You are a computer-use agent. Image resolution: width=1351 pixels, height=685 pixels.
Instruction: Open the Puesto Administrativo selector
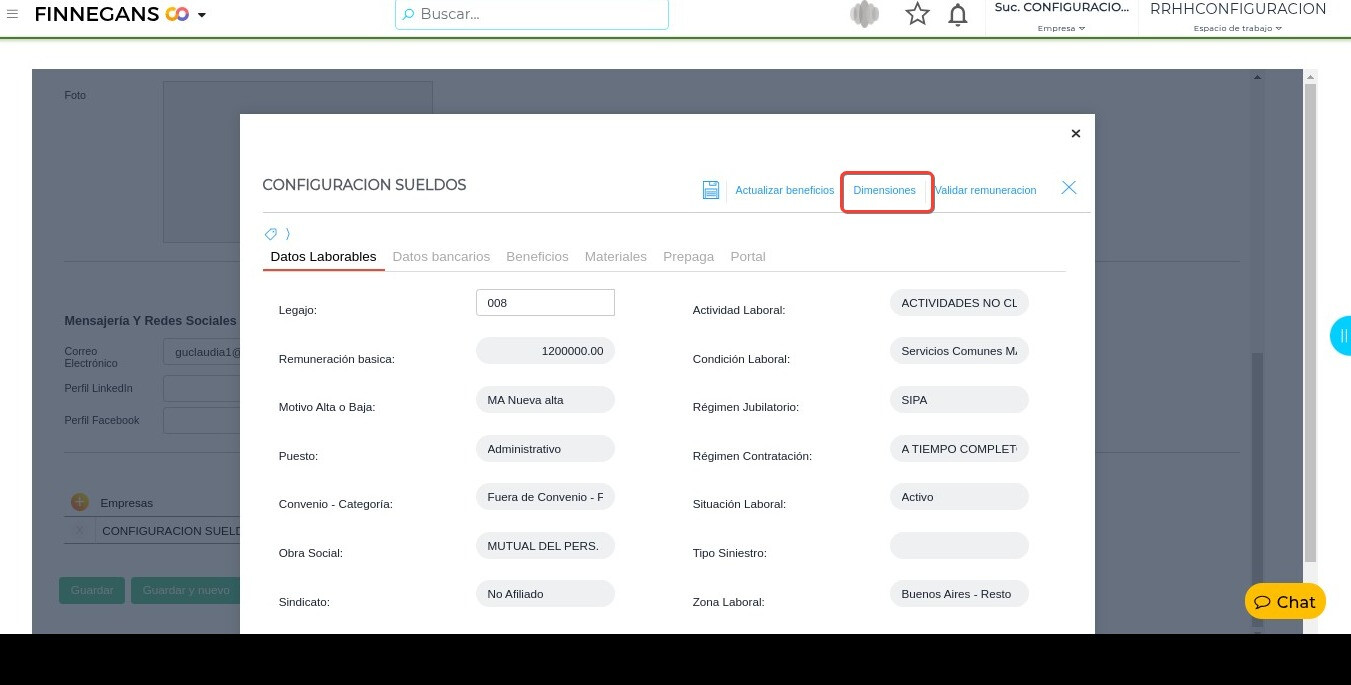(545, 449)
